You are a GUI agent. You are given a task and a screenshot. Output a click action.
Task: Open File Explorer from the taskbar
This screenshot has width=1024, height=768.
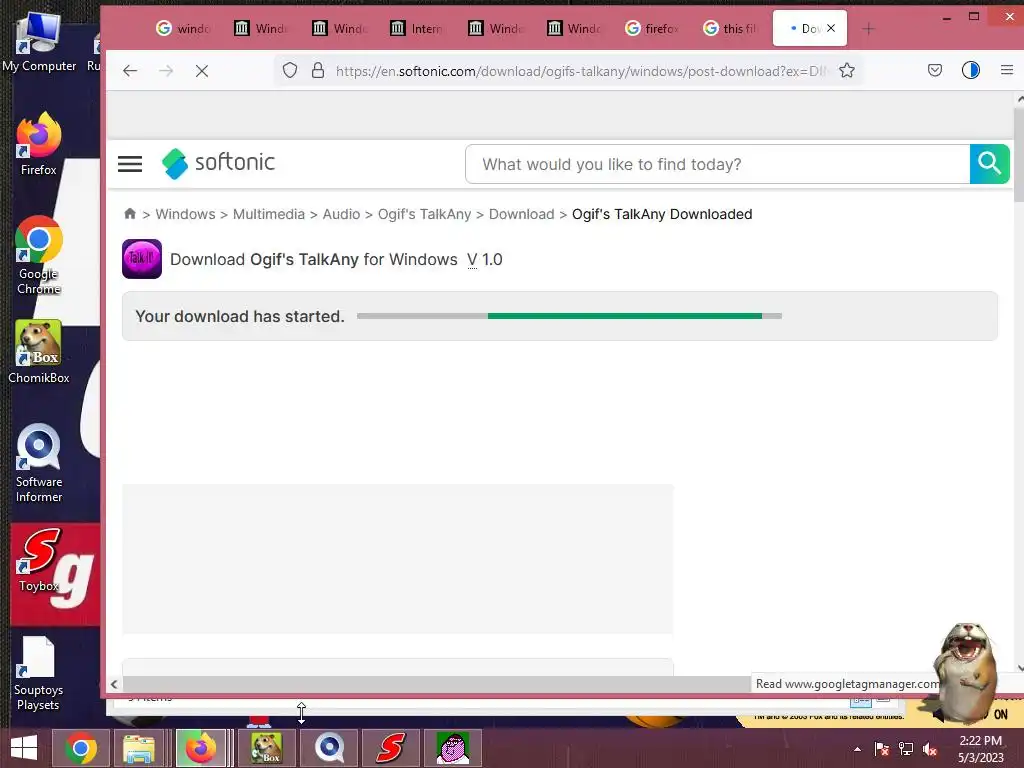[139, 748]
